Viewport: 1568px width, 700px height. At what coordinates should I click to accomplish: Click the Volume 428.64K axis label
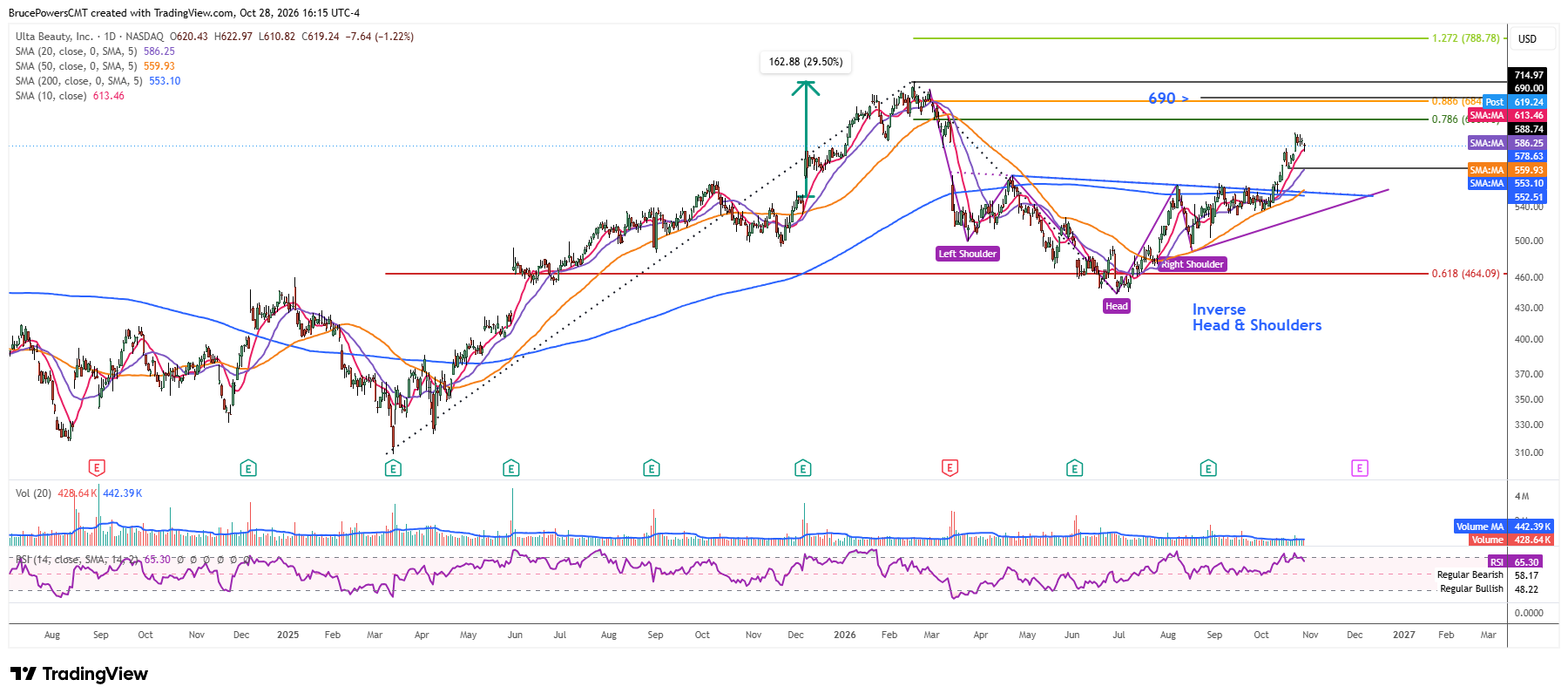[x=1511, y=540]
